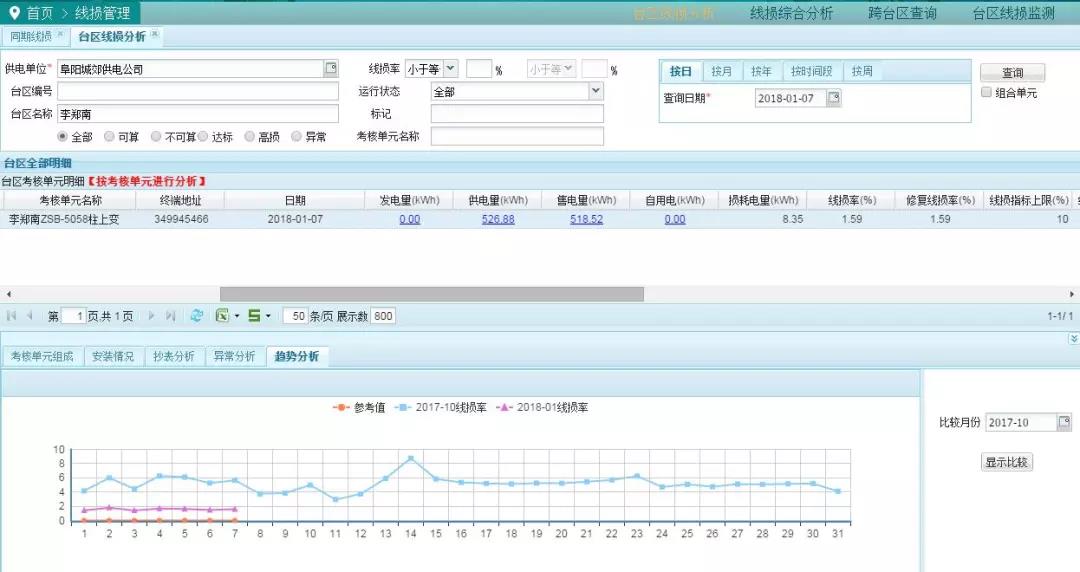Image resolution: width=1080 pixels, height=572 pixels.
Task: Click the Excel export icon
Action: coord(223,316)
